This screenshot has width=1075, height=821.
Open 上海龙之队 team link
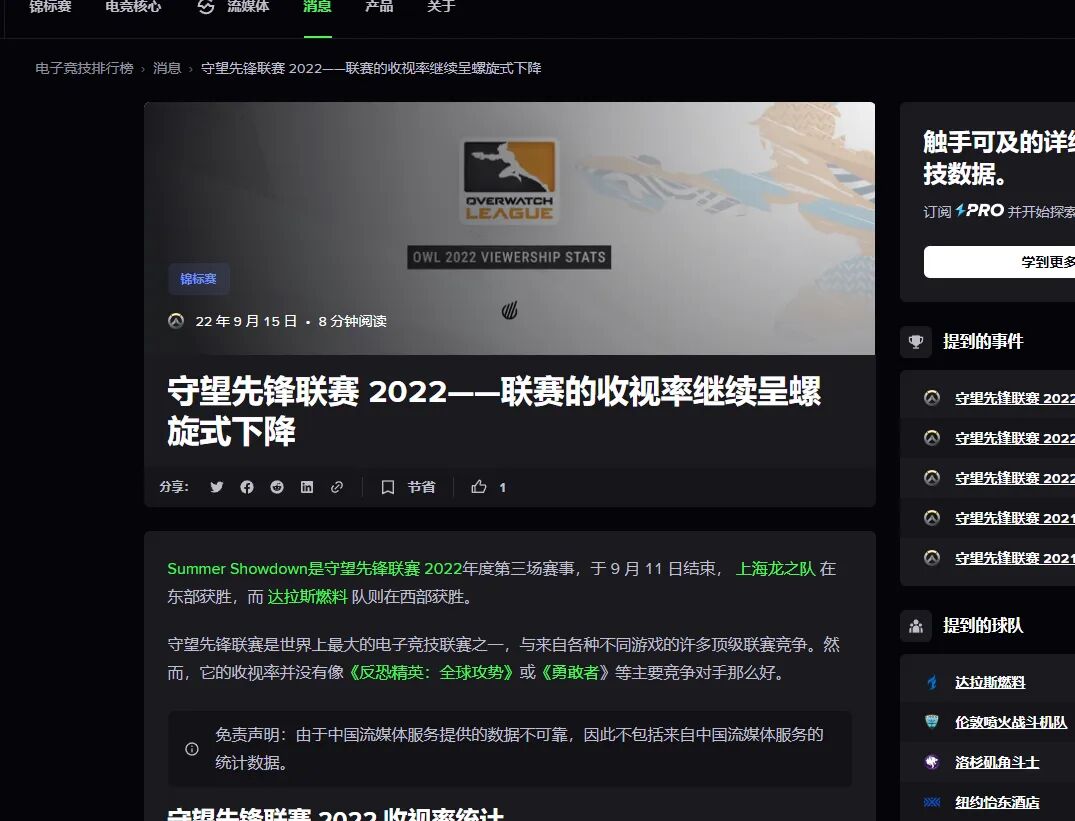coord(775,569)
